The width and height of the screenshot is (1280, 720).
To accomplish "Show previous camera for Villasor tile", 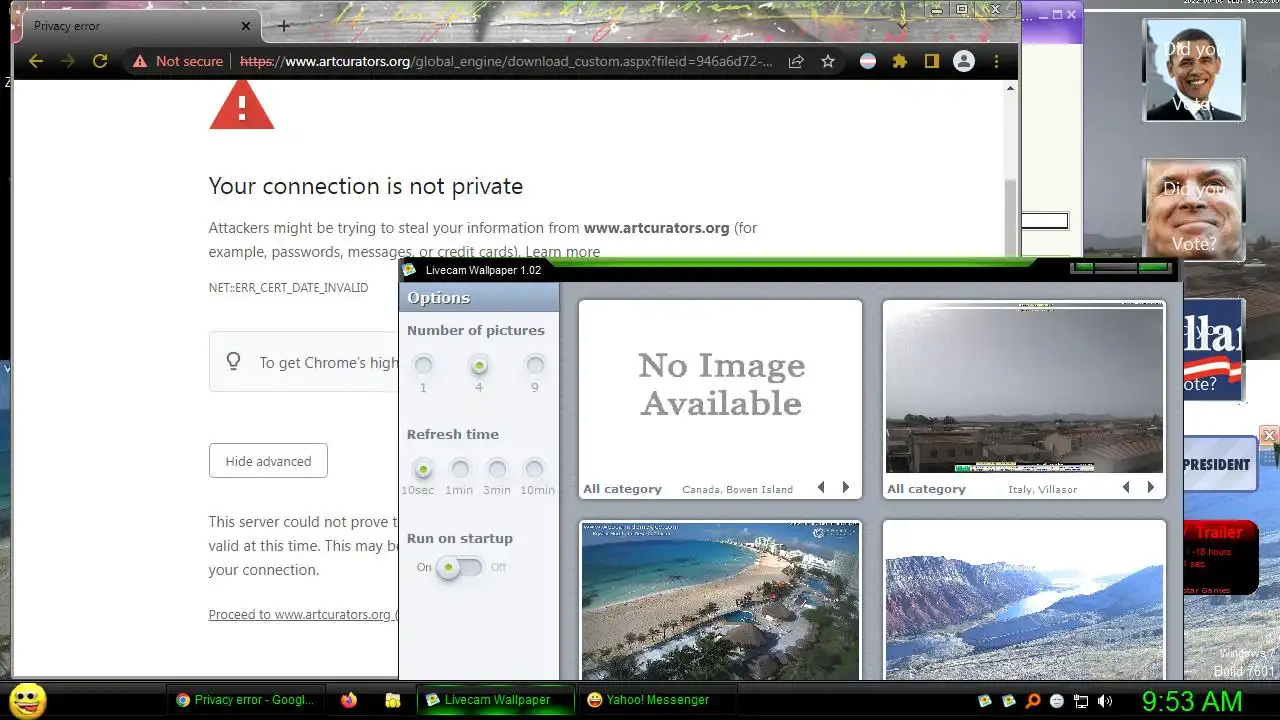I will click(x=1126, y=488).
